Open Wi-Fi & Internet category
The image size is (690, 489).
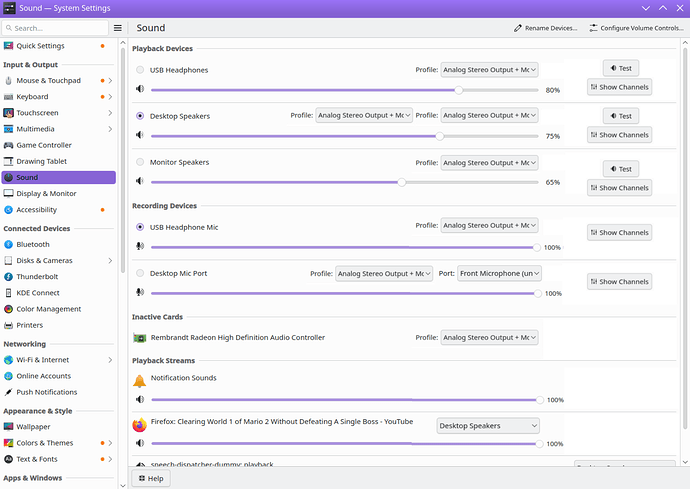click(x=58, y=360)
